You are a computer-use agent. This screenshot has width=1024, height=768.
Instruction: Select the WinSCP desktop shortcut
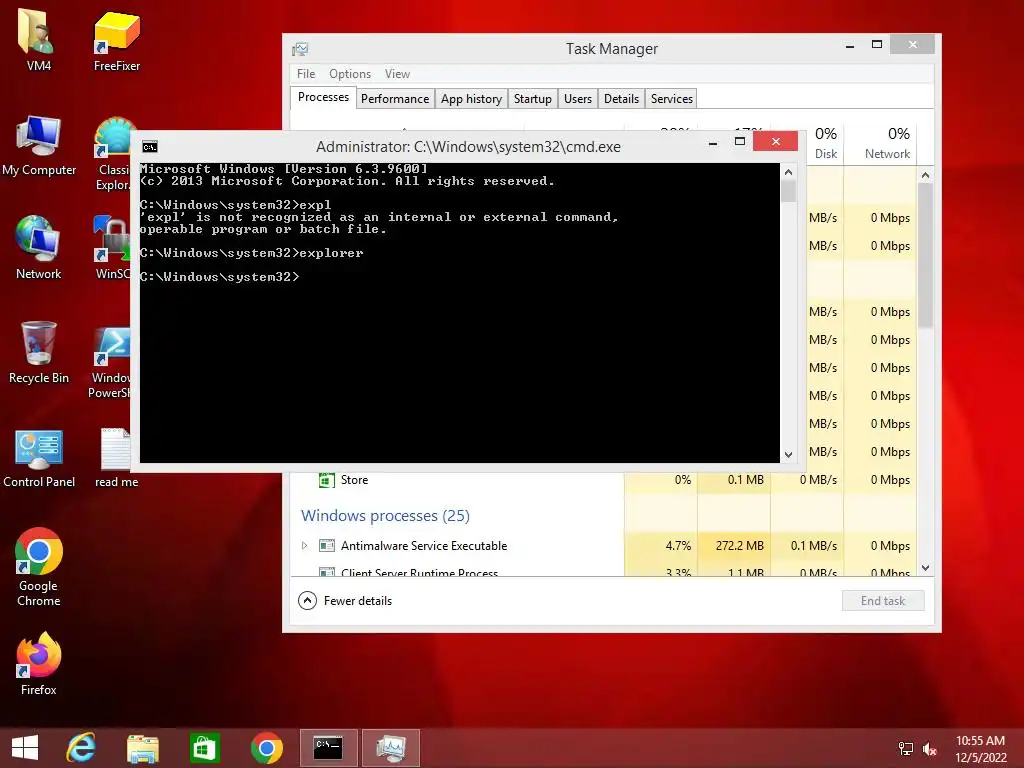point(112,248)
